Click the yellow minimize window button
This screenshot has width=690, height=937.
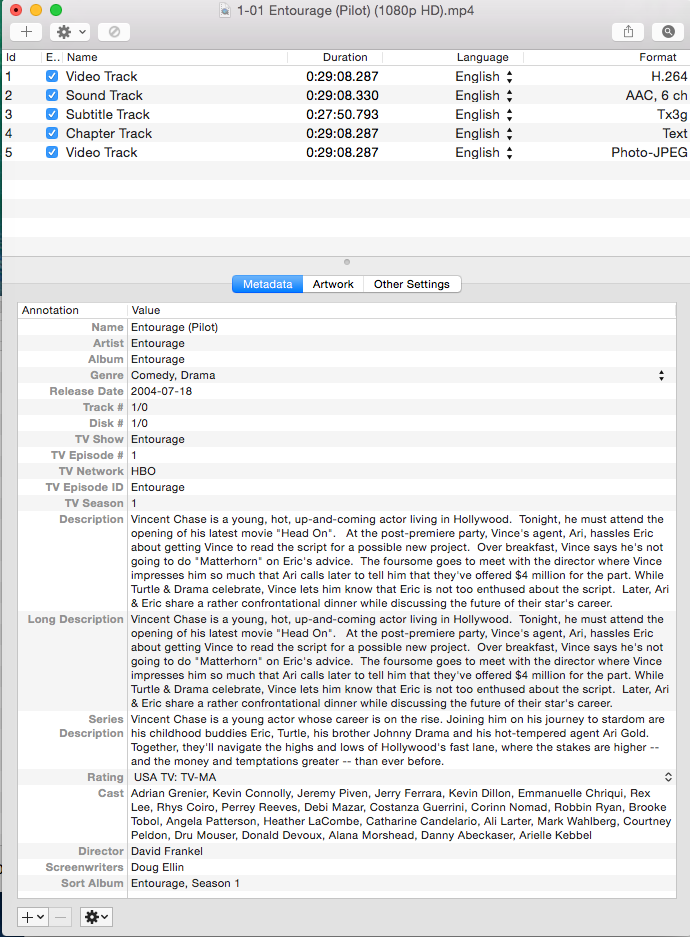point(36,10)
